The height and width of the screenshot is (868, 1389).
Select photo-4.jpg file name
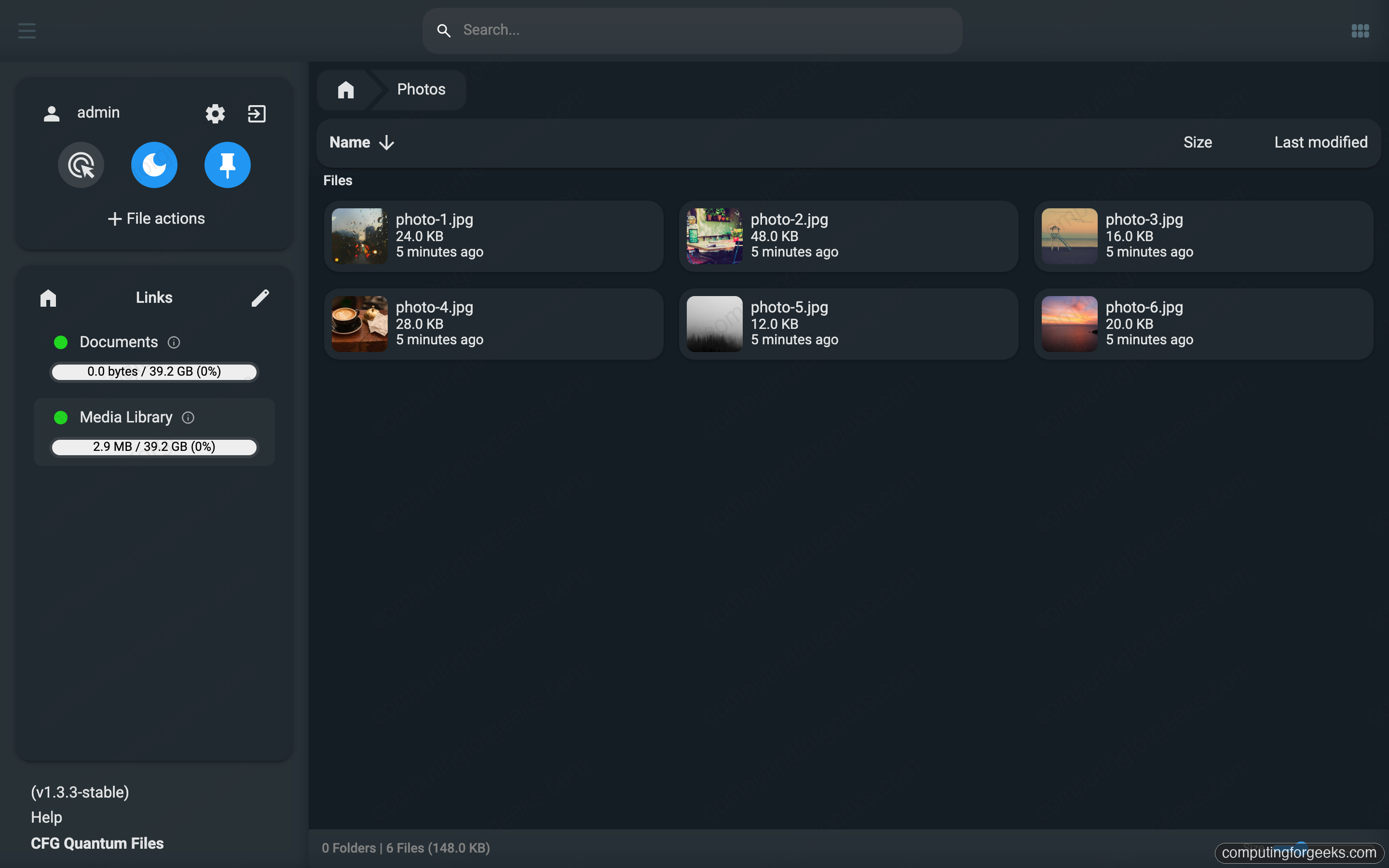pos(435,308)
